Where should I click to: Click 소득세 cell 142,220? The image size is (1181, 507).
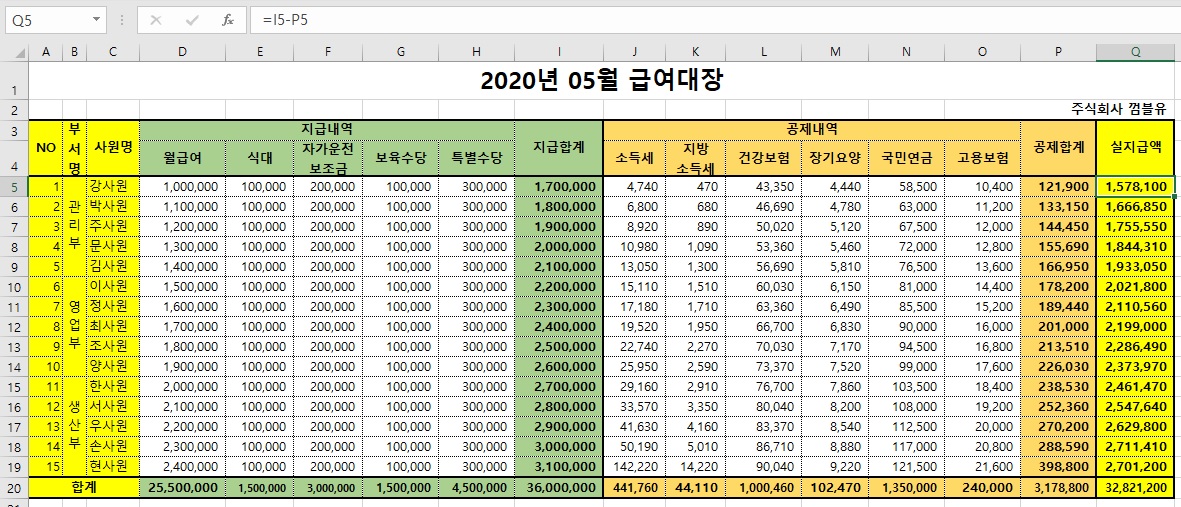(x=635, y=466)
